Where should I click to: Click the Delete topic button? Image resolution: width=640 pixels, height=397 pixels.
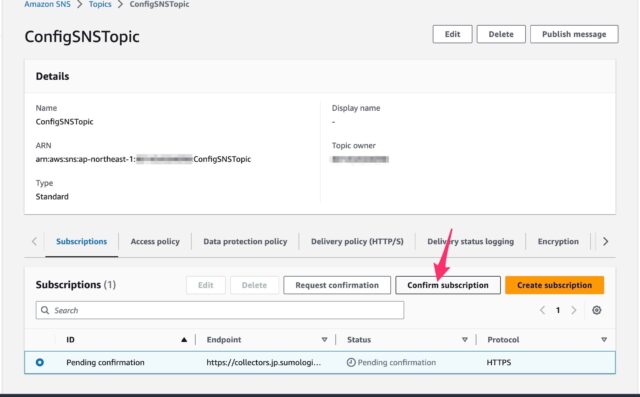[501, 34]
